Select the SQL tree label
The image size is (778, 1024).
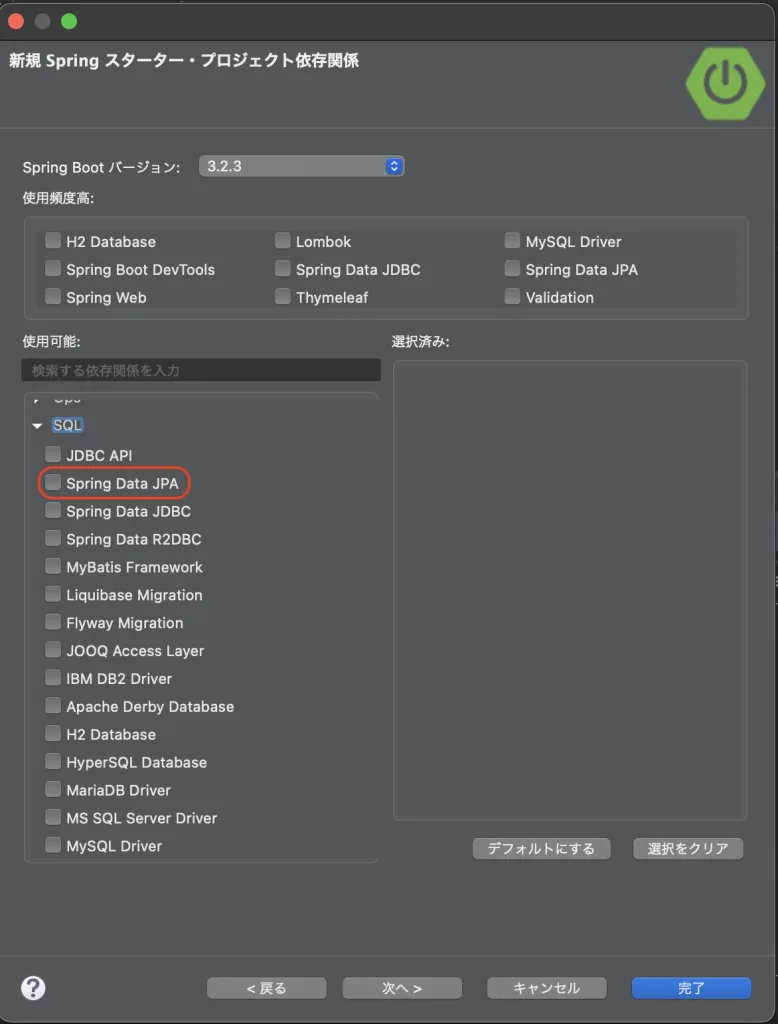[67, 425]
